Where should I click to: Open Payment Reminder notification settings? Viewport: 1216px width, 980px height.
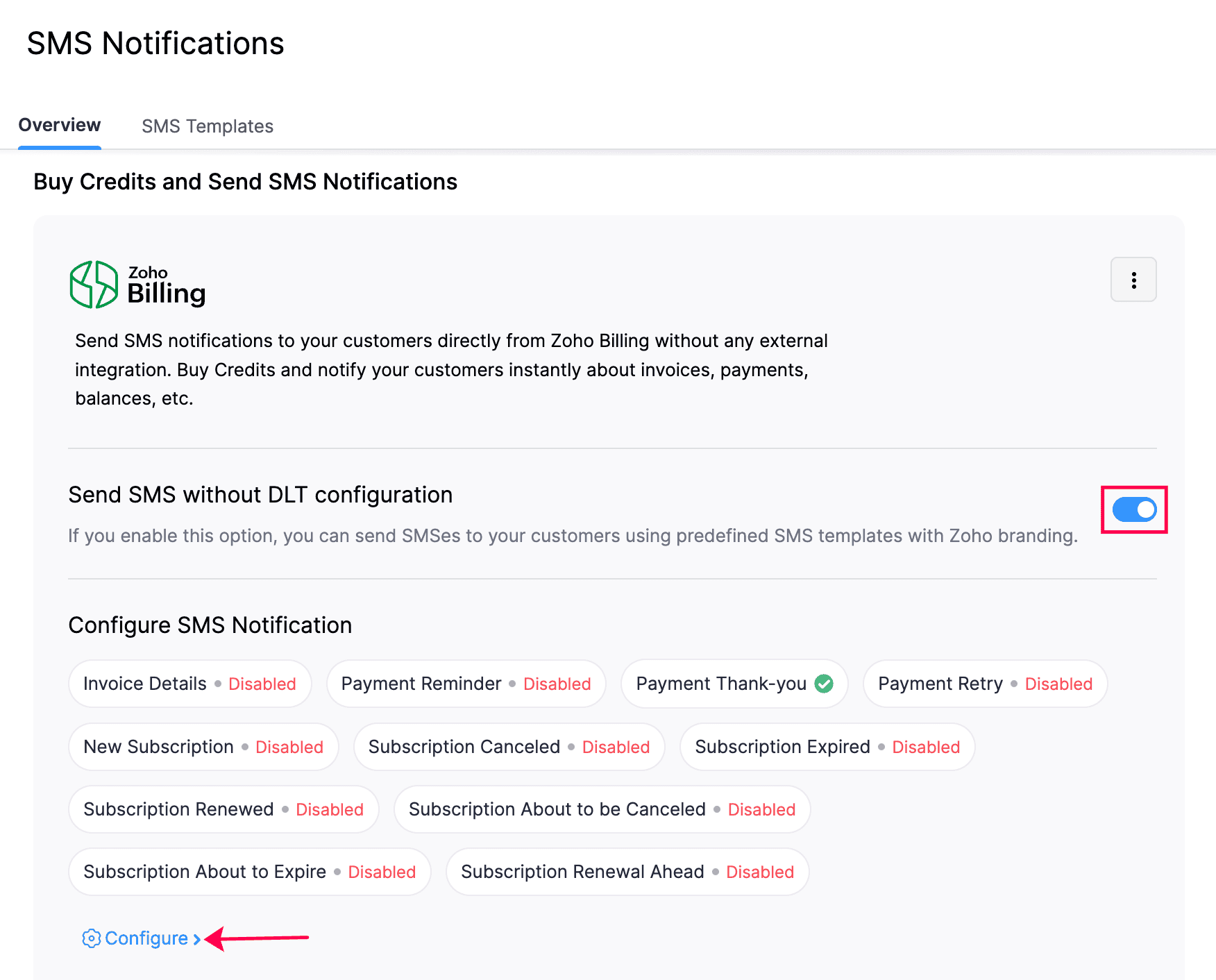465,683
